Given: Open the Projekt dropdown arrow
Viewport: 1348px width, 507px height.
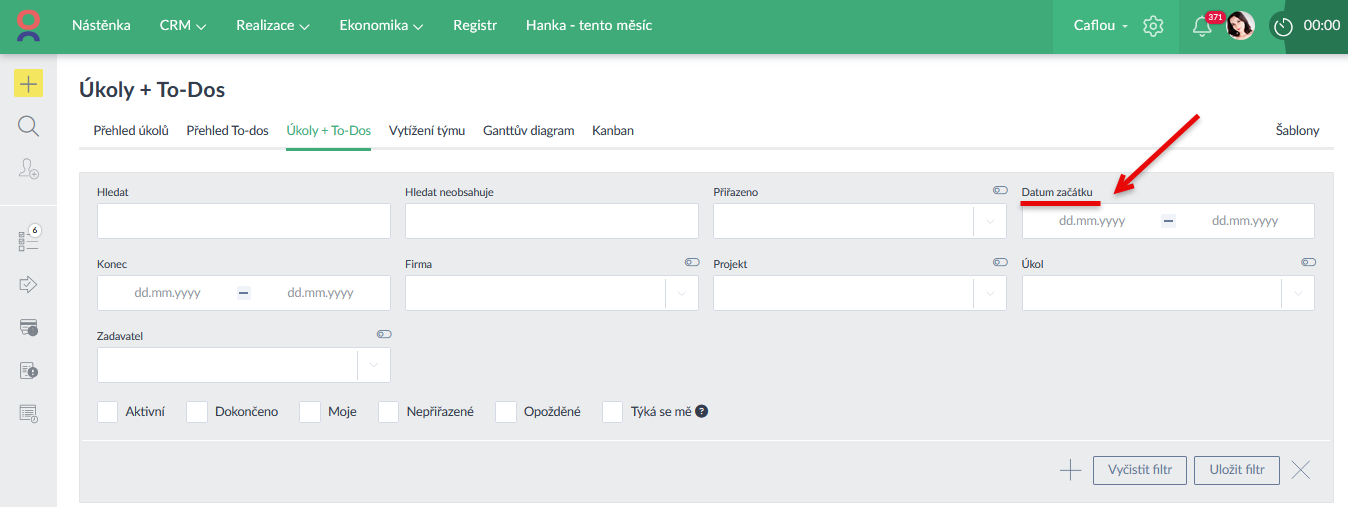Looking at the screenshot, I should point(990,293).
